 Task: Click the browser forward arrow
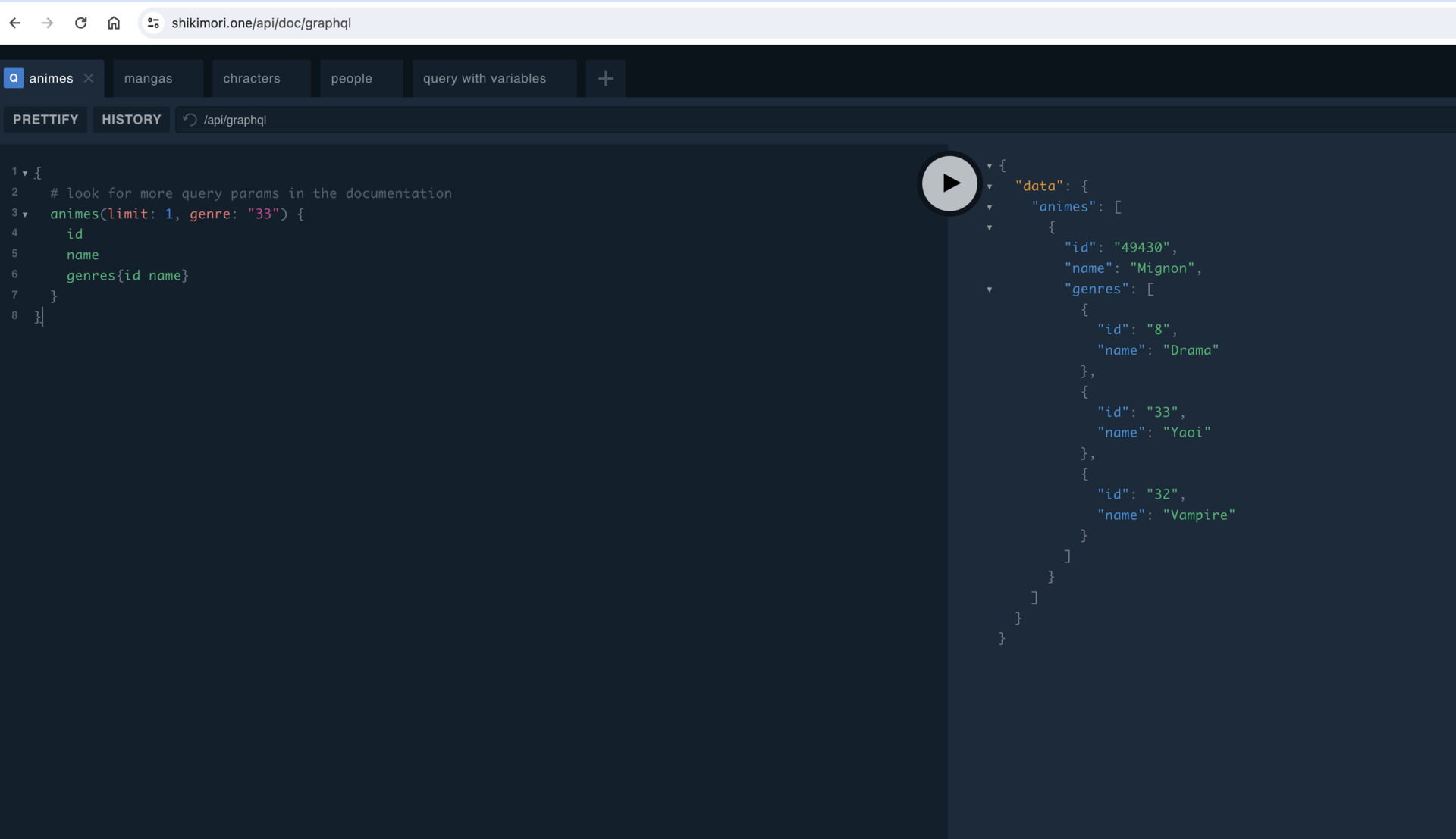(x=48, y=23)
